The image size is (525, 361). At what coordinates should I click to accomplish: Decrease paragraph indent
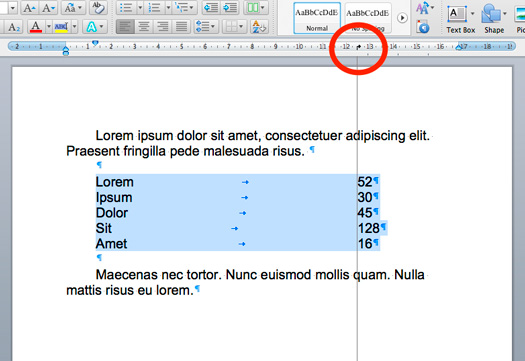tap(211, 7)
